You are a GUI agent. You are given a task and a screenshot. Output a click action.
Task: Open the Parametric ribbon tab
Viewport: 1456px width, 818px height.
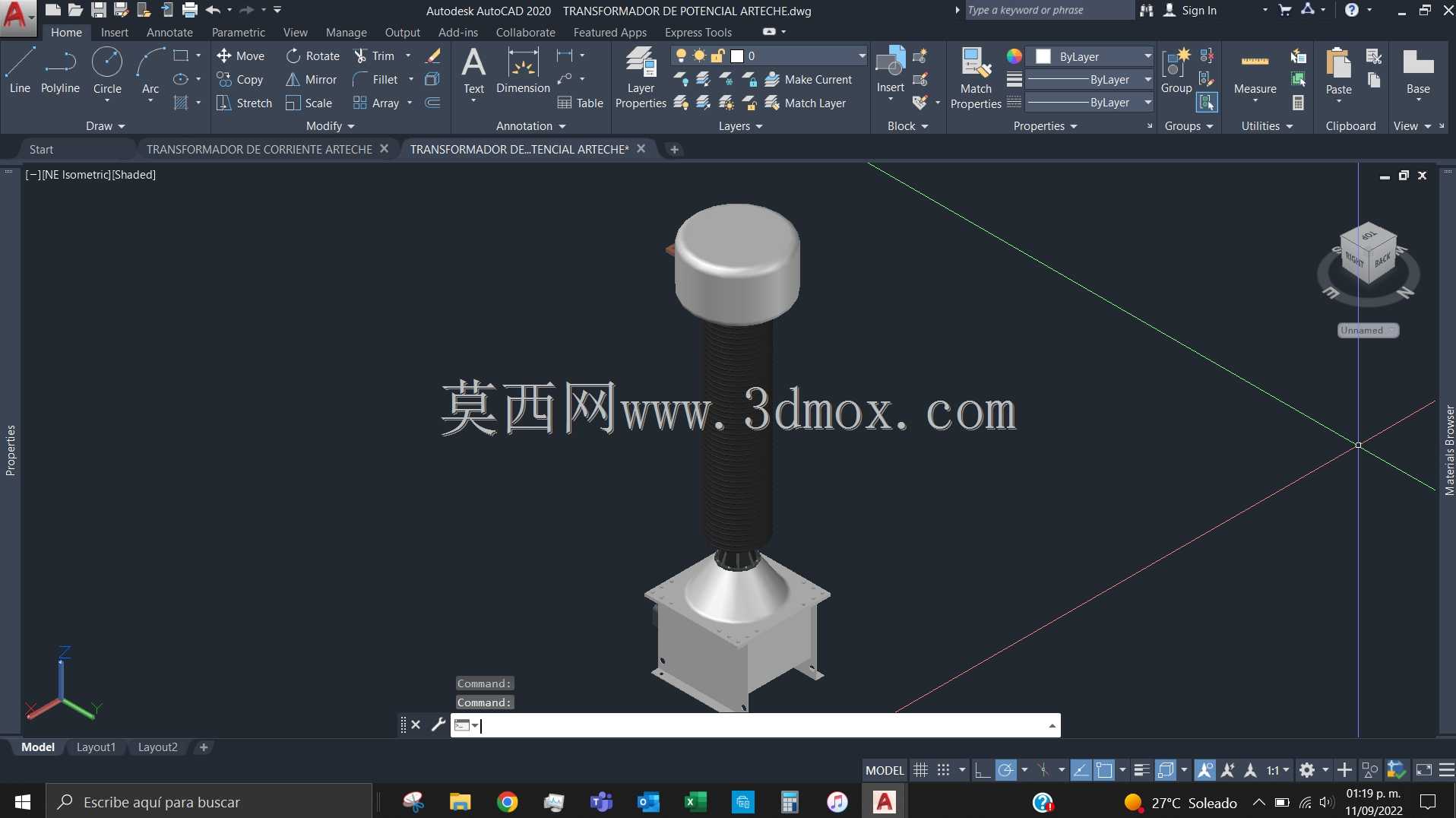coord(239,32)
